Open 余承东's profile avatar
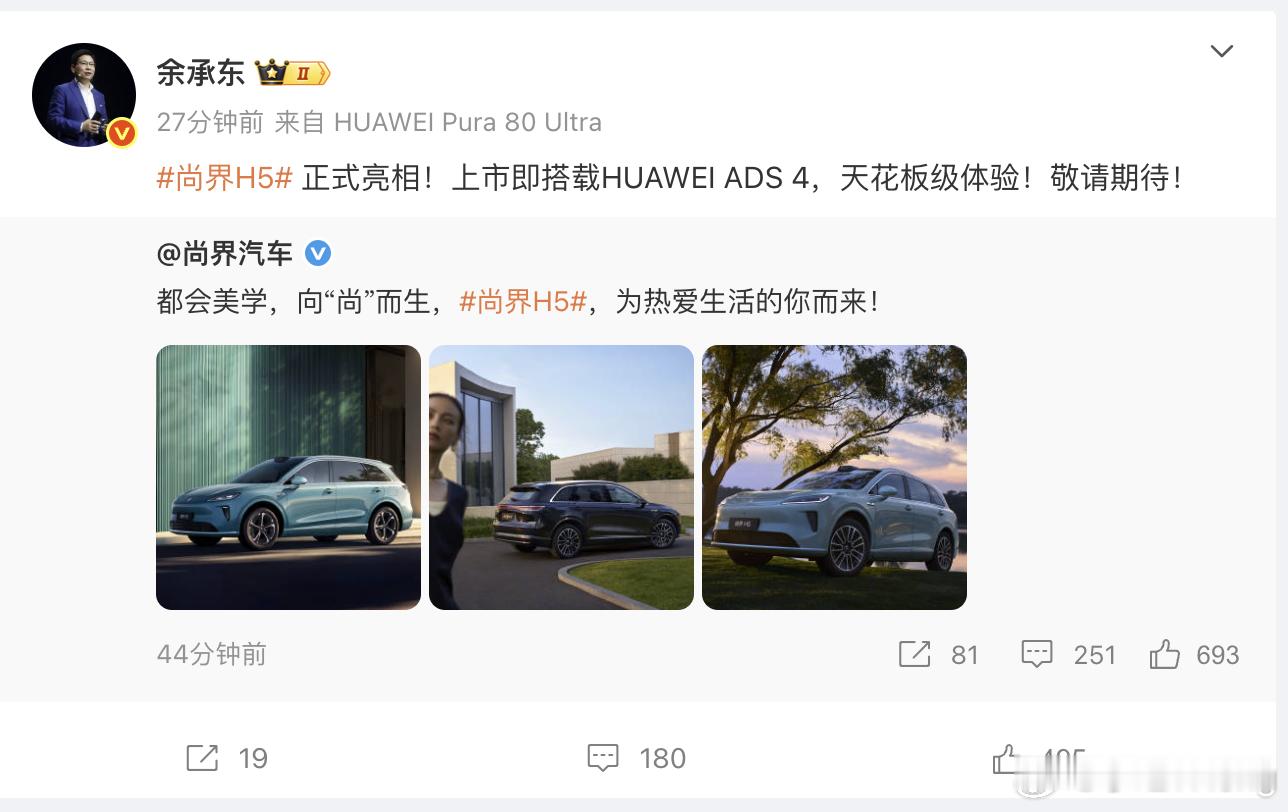The image size is (1288, 812). [x=84, y=95]
